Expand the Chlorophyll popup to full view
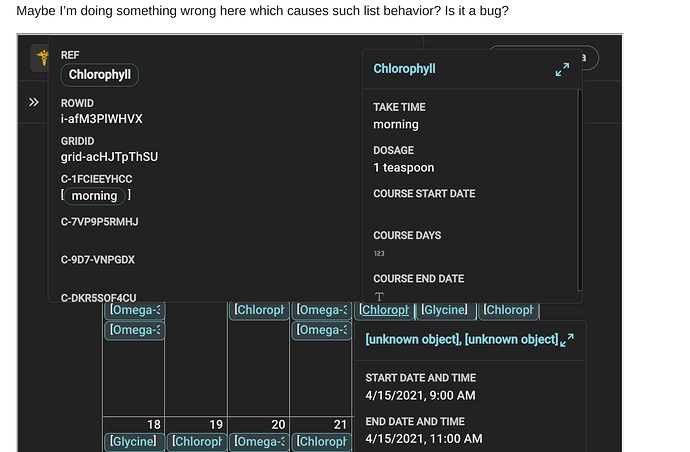This screenshot has height=452, width=690. coord(562,69)
